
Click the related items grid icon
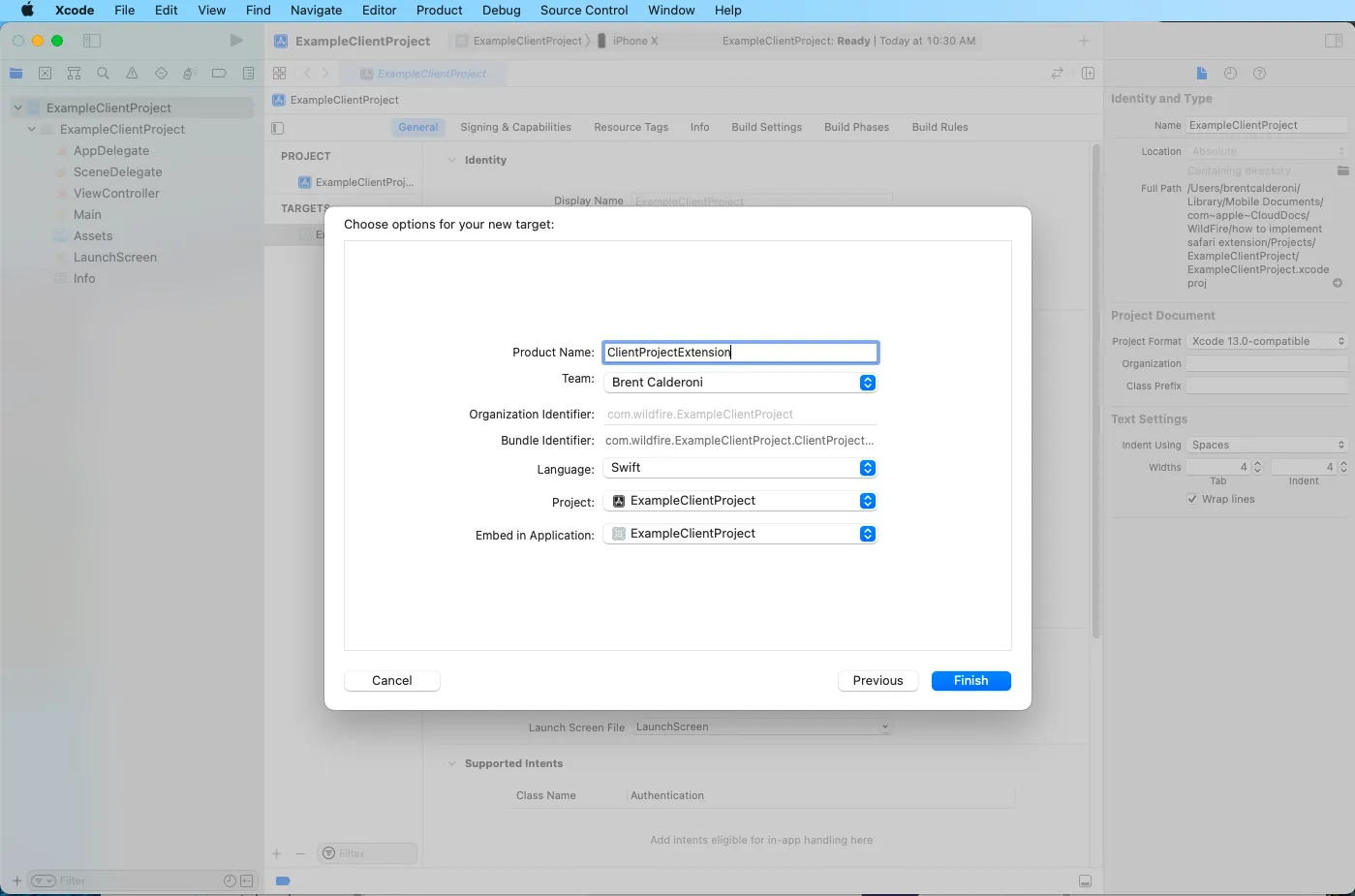tap(279, 74)
